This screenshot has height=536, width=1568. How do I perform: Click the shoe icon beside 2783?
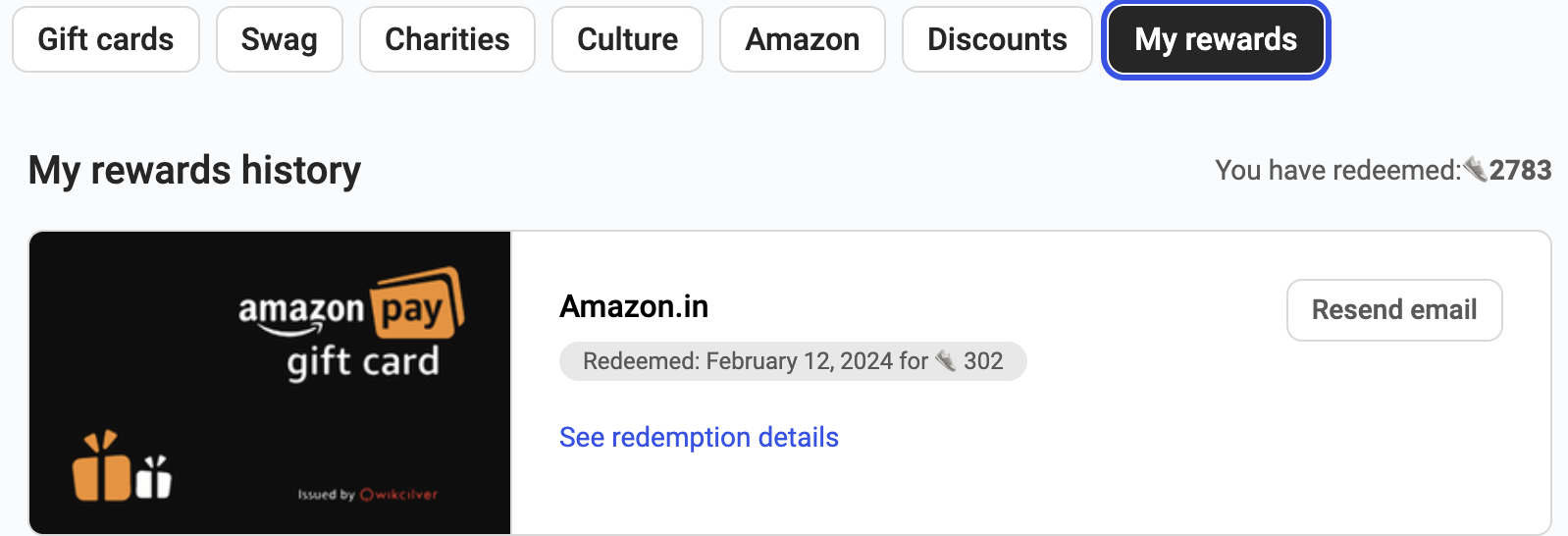(1475, 169)
